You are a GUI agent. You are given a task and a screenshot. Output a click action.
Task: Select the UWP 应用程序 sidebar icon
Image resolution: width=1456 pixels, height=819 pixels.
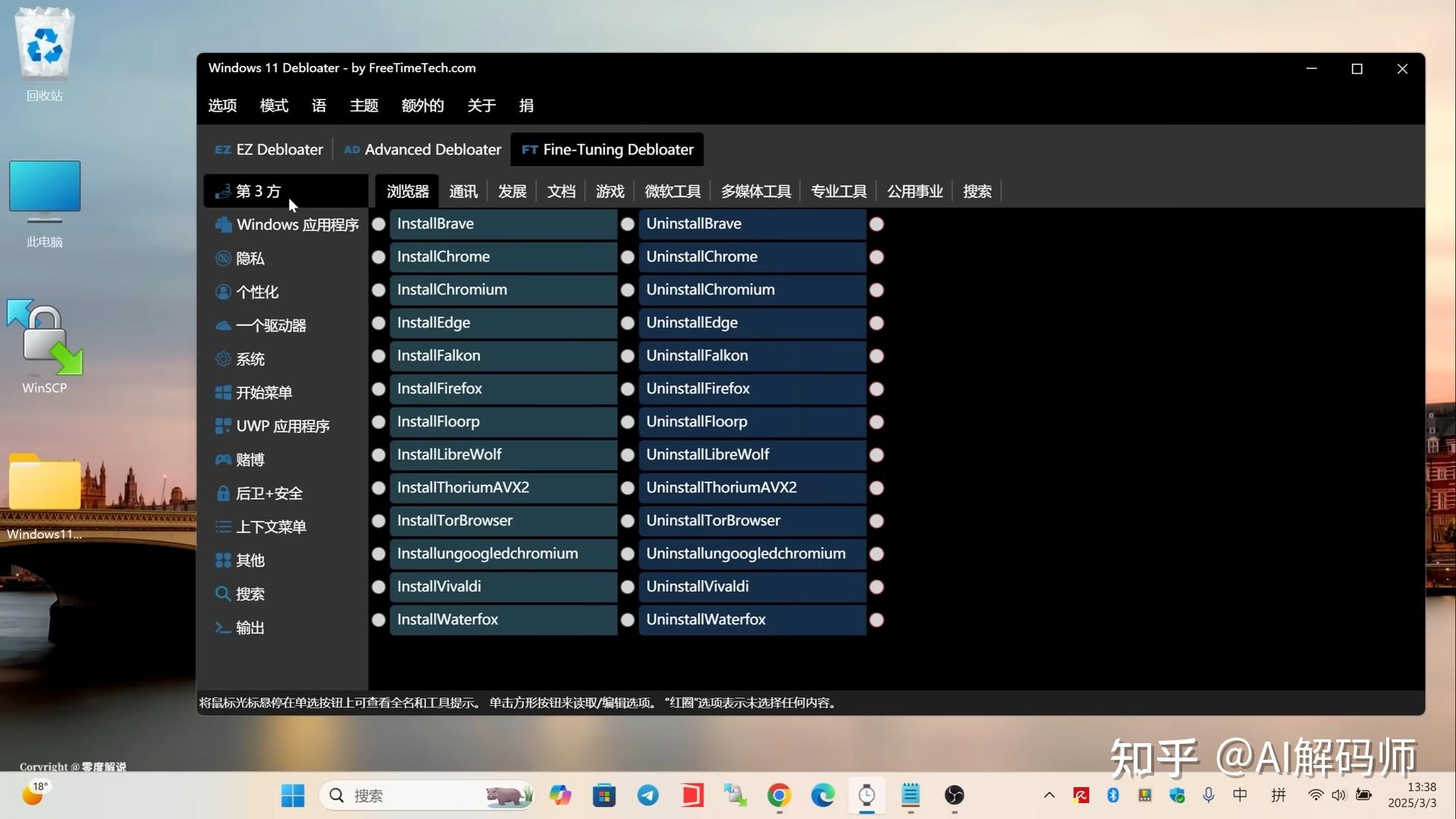tap(283, 425)
